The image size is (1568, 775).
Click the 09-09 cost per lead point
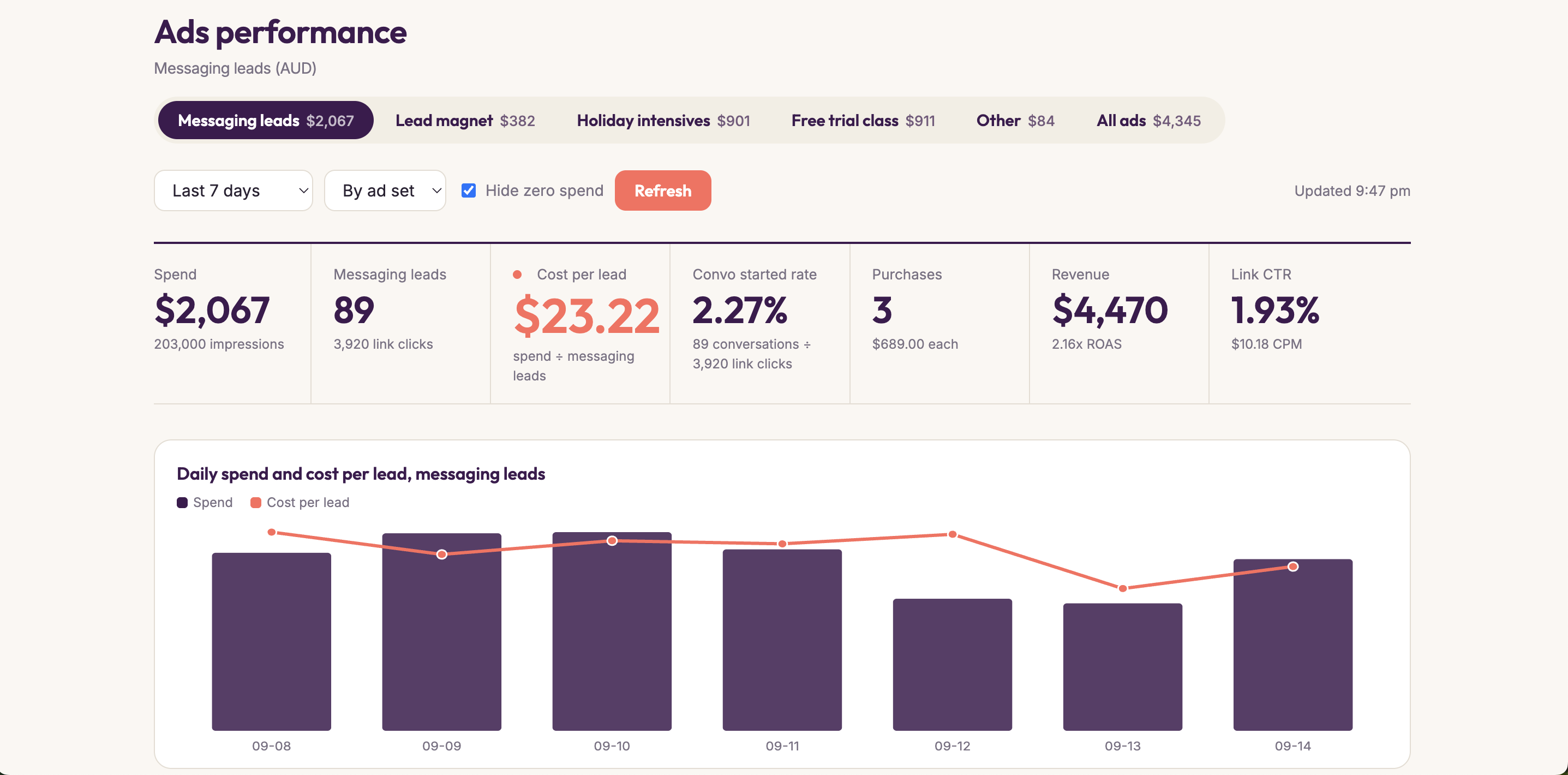pyautogui.click(x=441, y=555)
